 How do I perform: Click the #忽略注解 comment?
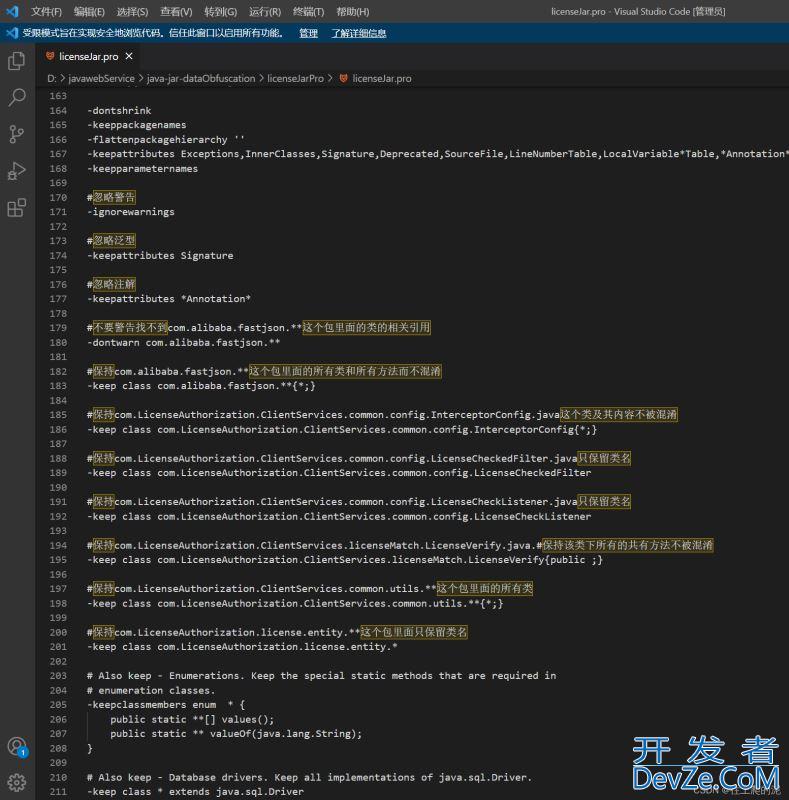pyautogui.click(x=111, y=284)
